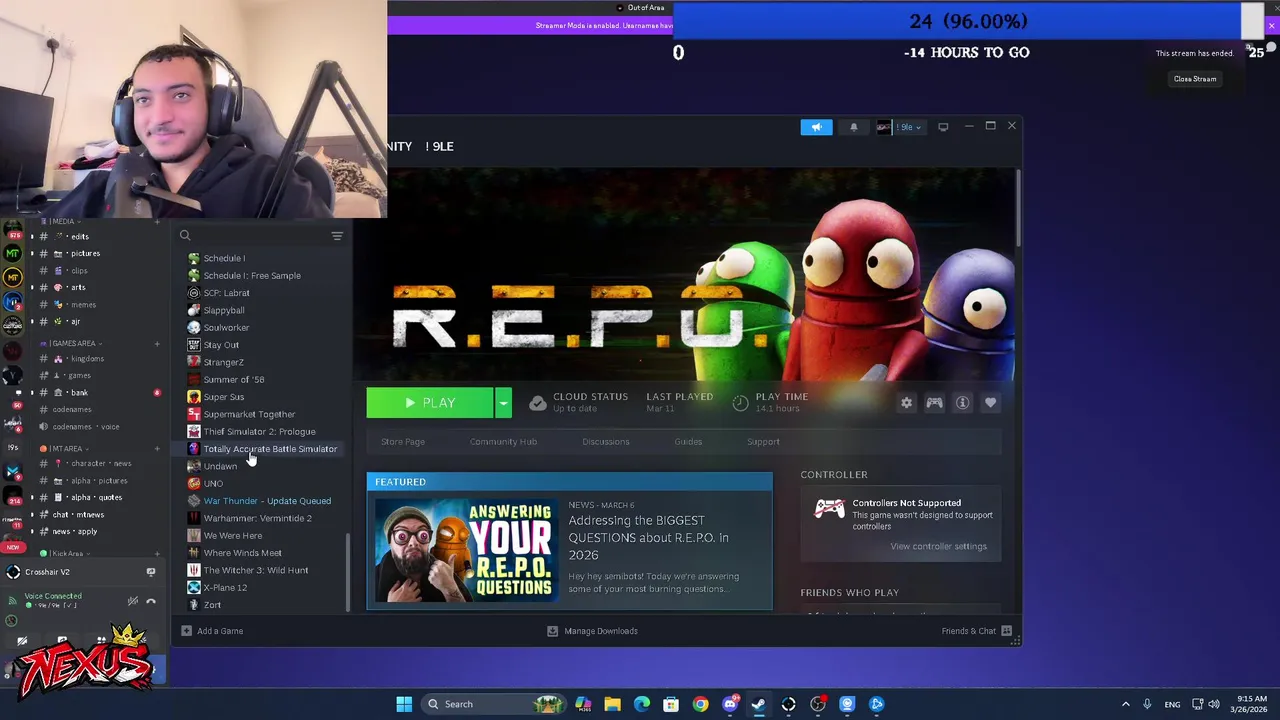
Task: Collapse the MT AREA category in Discord
Action: (x=67, y=449)
